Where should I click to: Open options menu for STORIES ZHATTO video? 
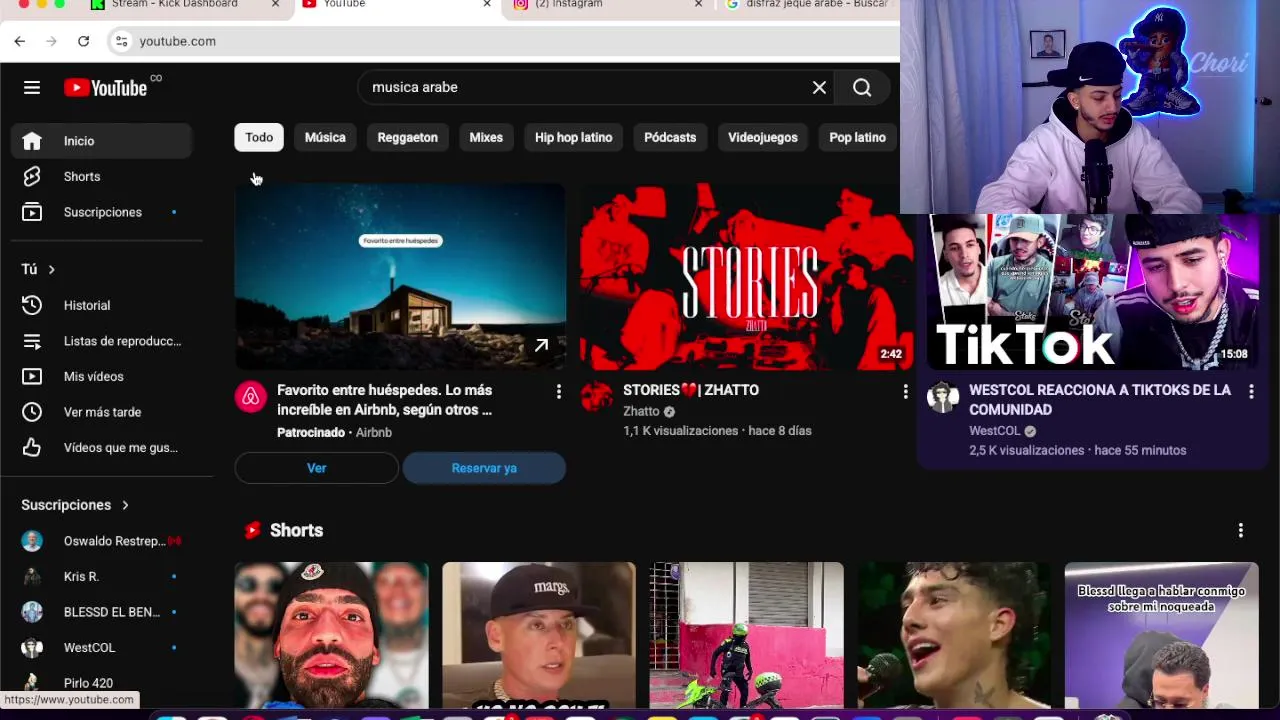coord(905,392)
